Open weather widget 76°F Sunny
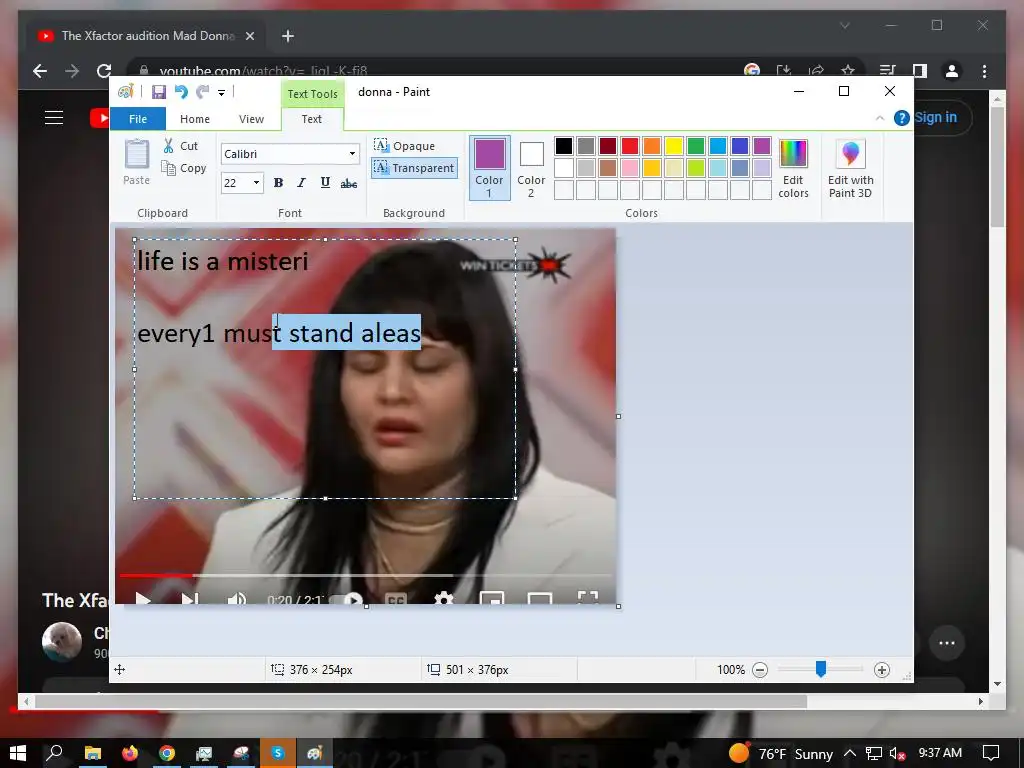This screenshot has height=768, width=1024. [x=781, y=753]
